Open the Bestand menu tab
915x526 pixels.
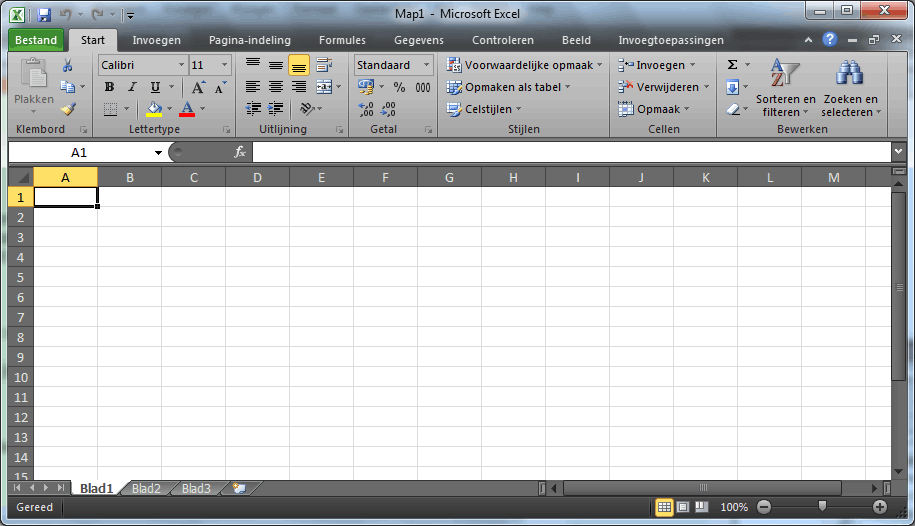[37, 41]
